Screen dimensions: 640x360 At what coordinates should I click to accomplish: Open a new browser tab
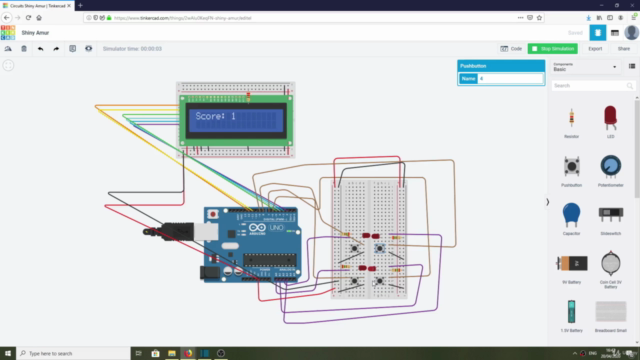click(x=80, y=6)
